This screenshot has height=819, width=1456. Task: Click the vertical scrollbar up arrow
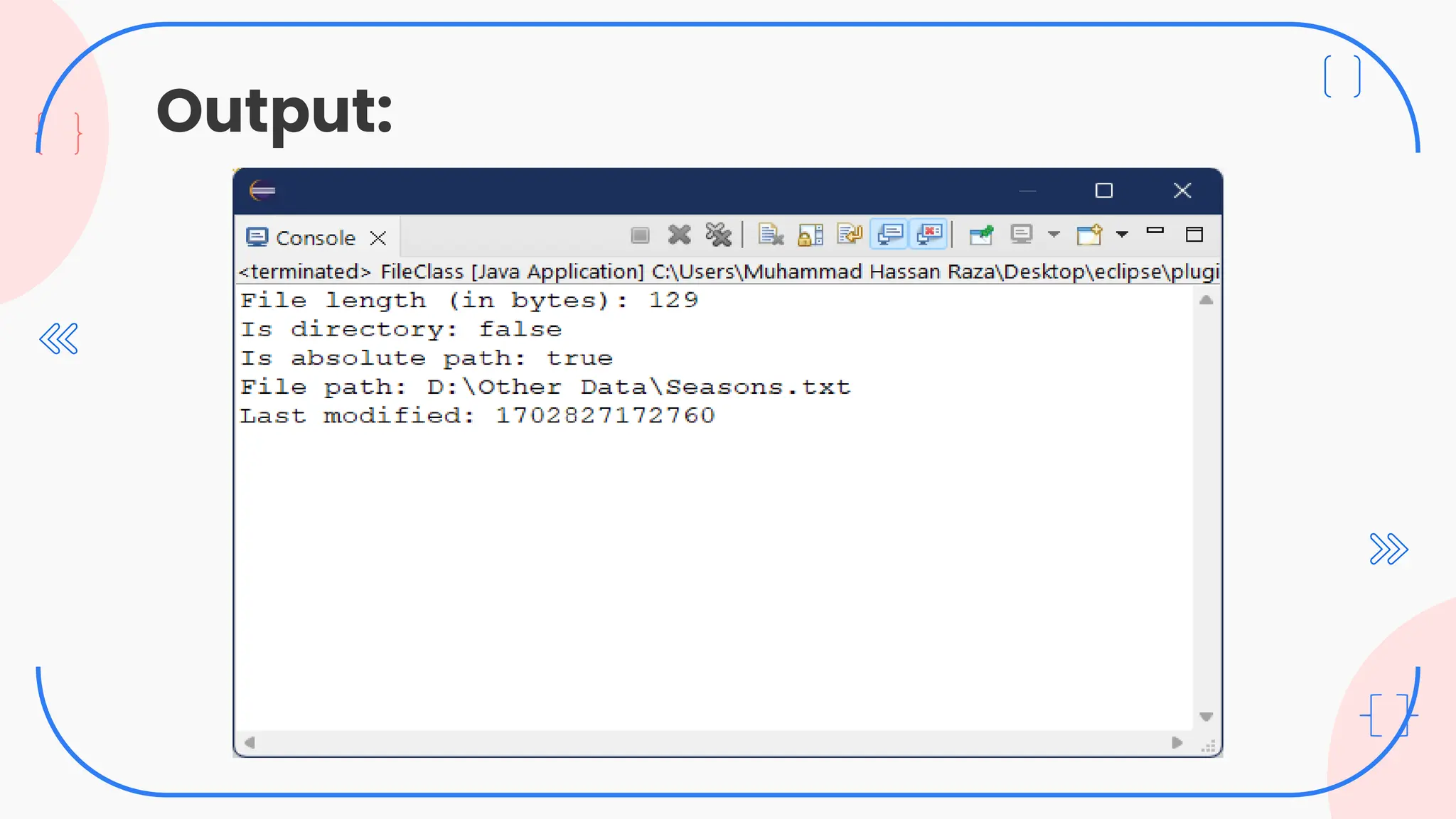pyautogui.click(x=1206, y=300)
